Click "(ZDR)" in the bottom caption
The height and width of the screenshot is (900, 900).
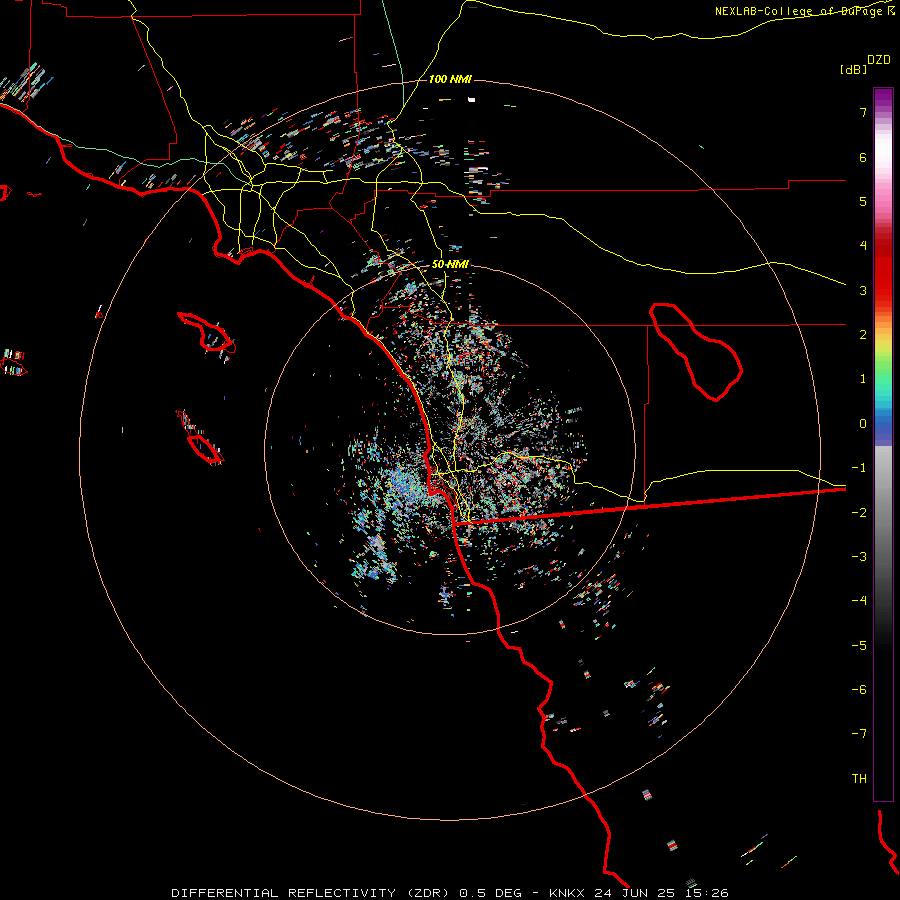click(429, 893)
